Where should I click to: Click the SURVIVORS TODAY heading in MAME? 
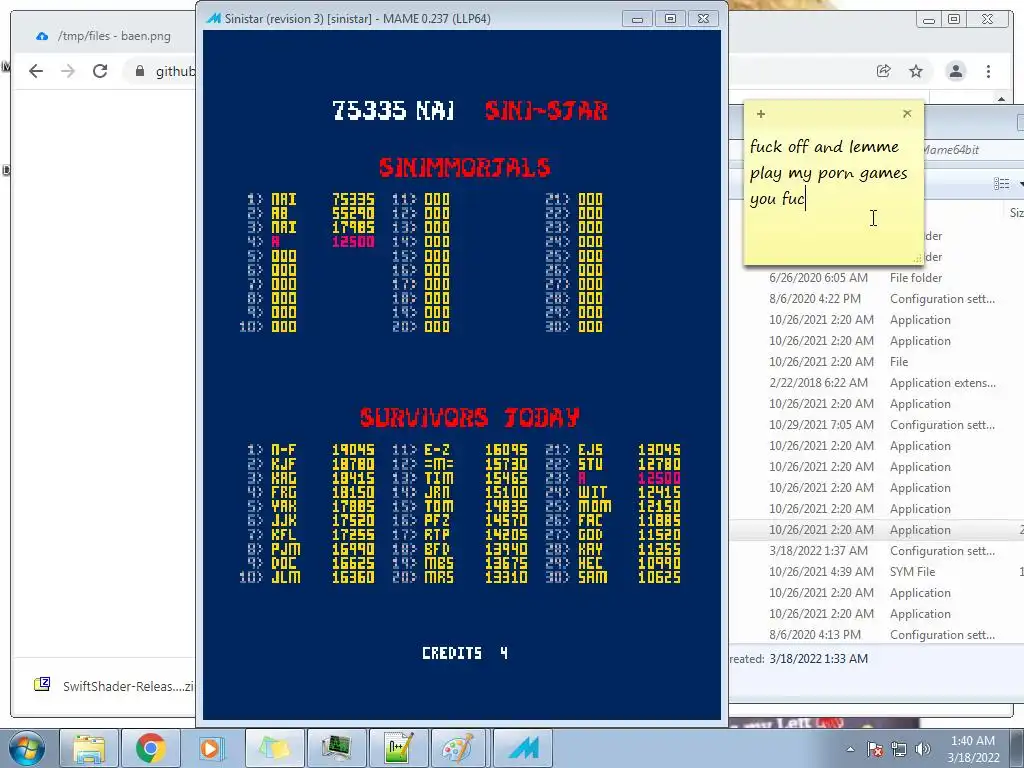tap(470, 417)
